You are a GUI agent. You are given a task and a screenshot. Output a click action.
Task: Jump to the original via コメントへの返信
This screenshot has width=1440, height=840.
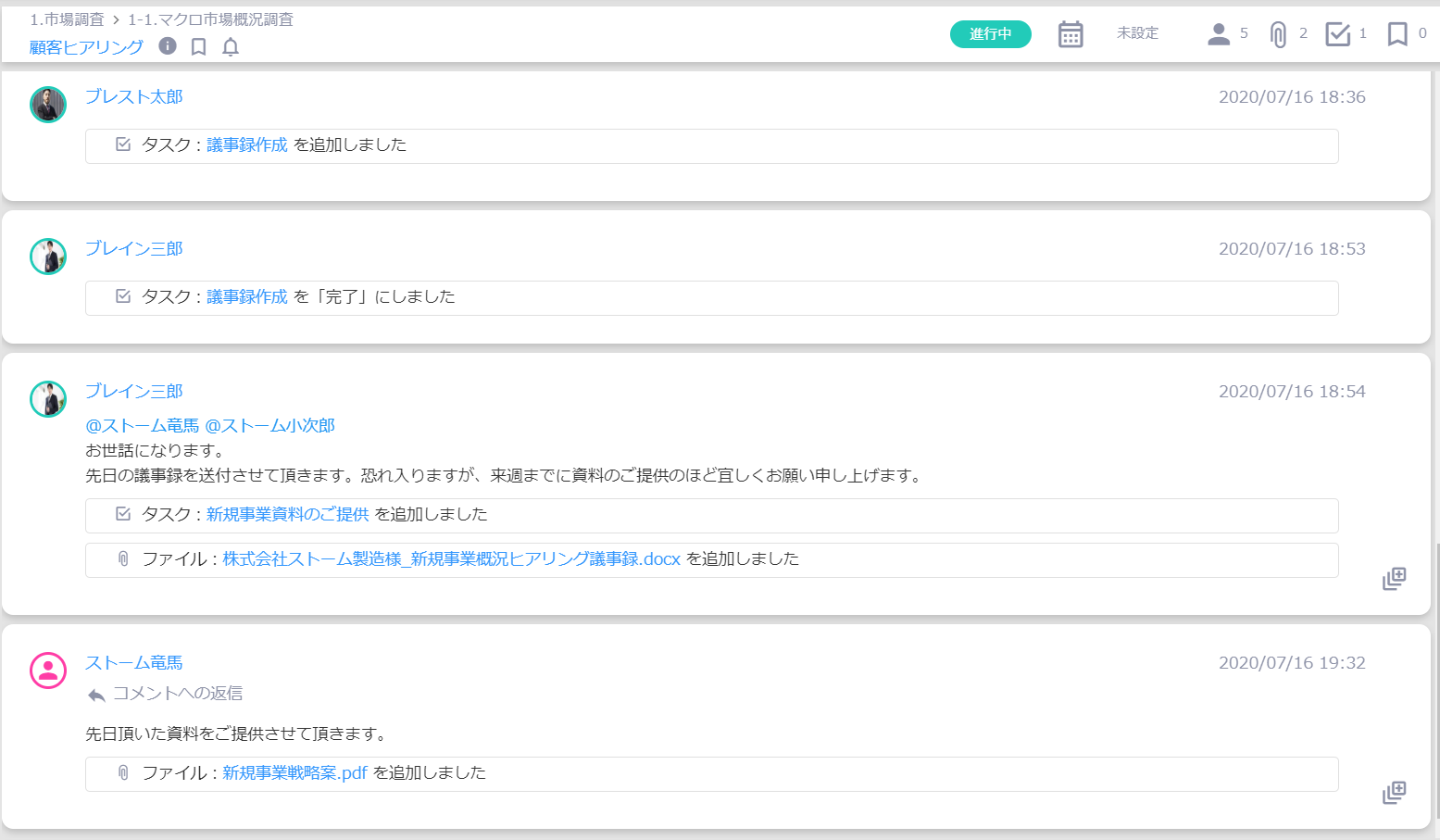pyautogui.click(x=177, y=694)
